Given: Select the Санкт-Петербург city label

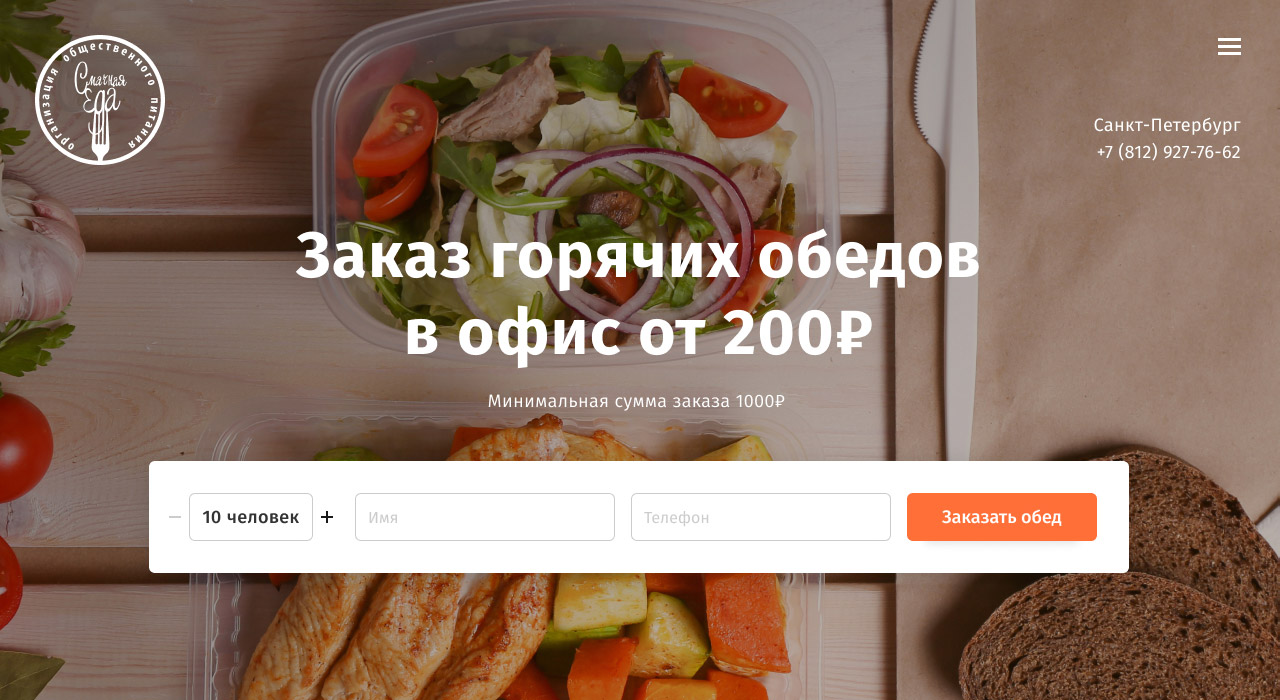Looking at the screenshot, I should tap(1167, 125).
